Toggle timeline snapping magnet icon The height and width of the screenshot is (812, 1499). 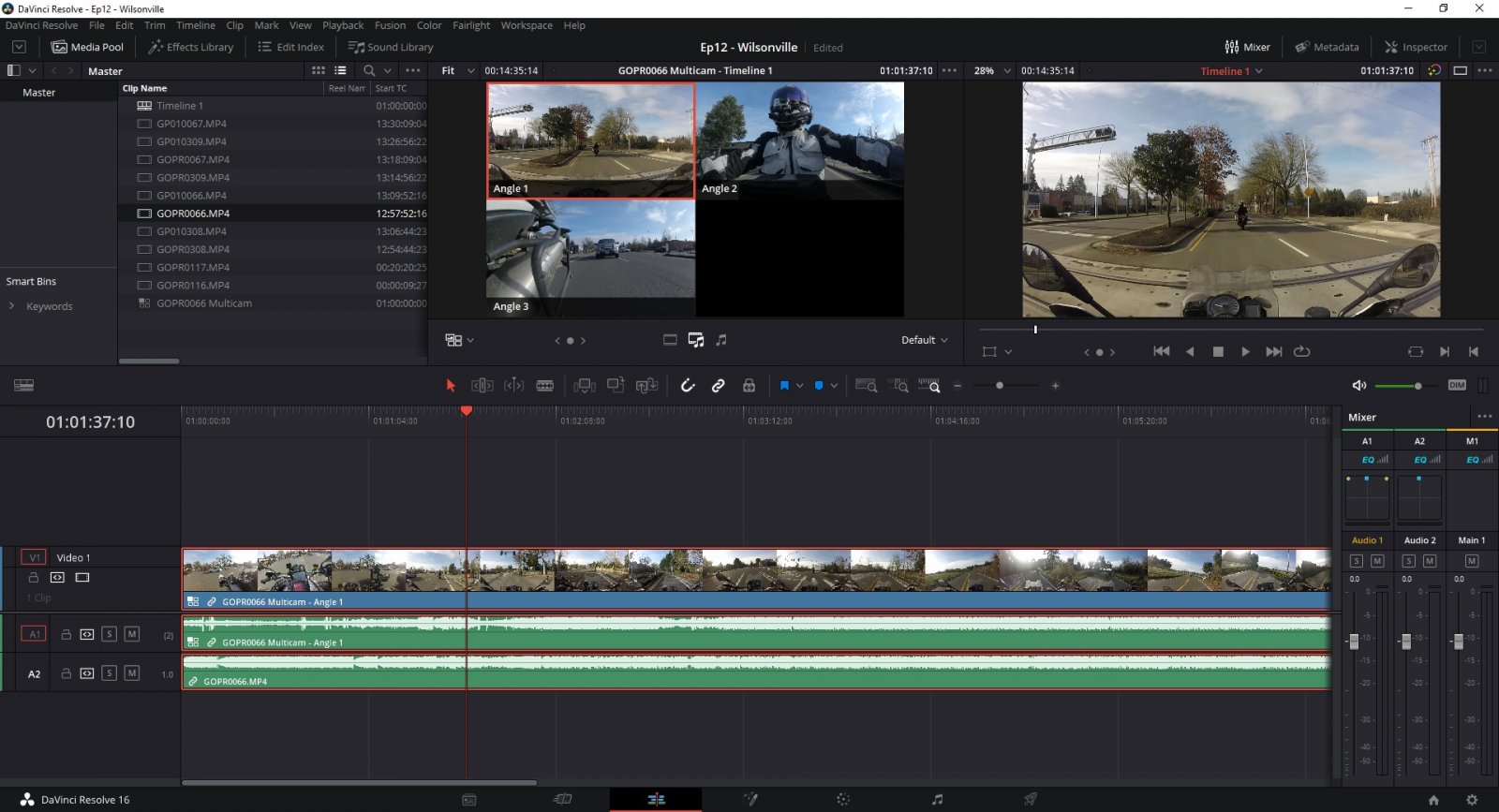click(x=688, y=386)
